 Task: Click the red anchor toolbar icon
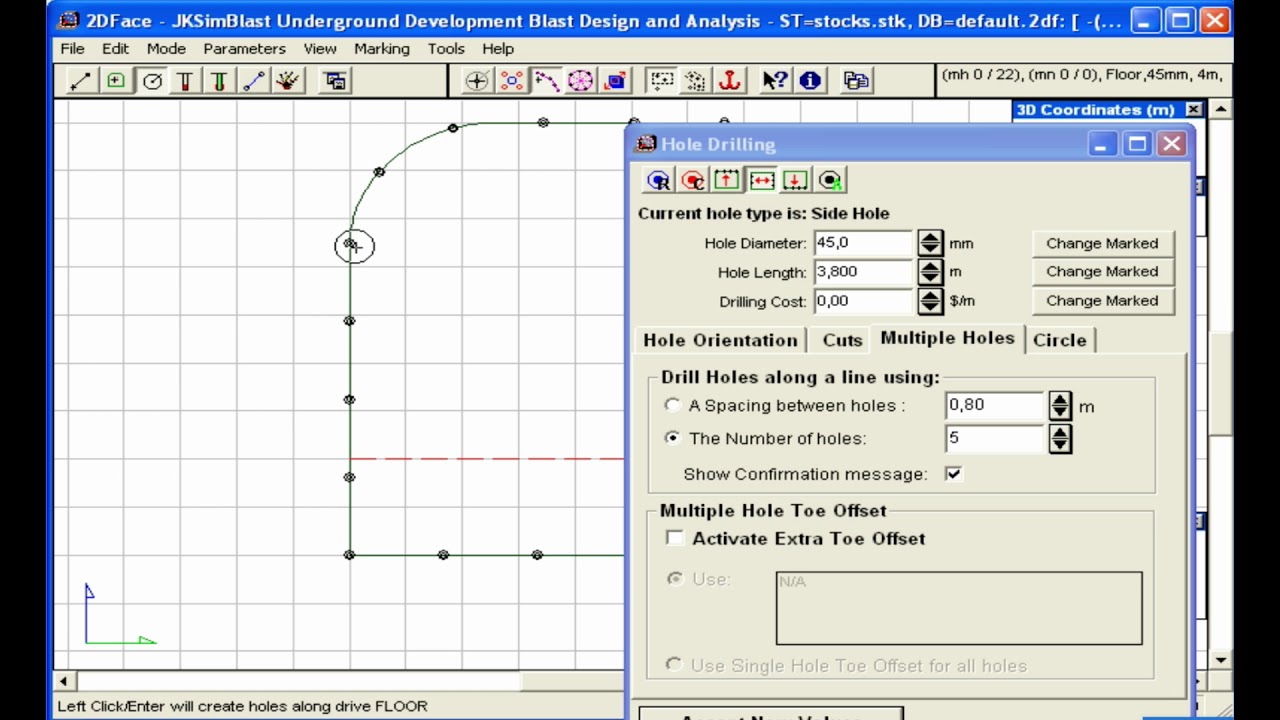click(x=731, y=81)
